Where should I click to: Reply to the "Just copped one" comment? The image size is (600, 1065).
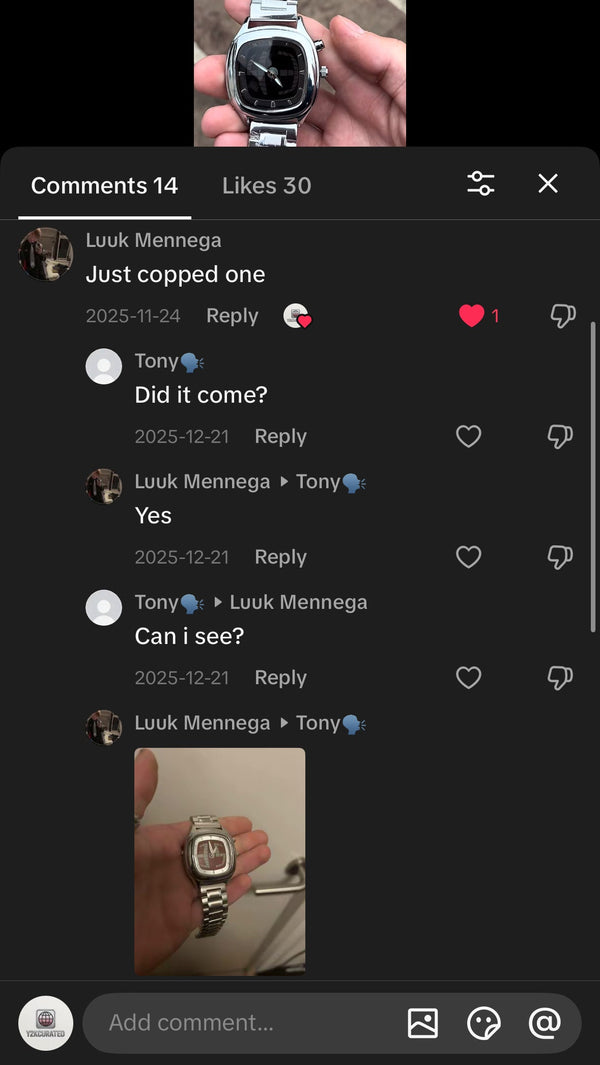click(232, 316)
